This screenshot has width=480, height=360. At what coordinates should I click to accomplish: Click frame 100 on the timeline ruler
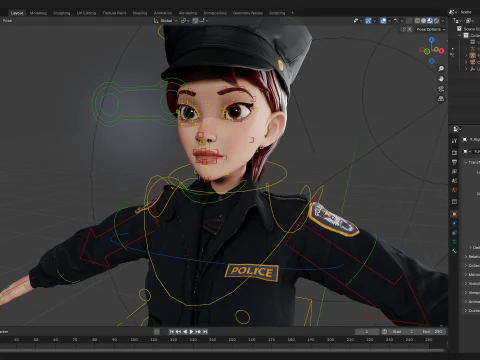coord(134,340)
